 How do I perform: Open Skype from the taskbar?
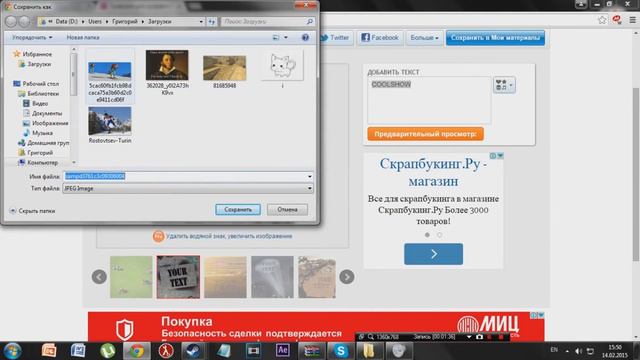(340, 351)
